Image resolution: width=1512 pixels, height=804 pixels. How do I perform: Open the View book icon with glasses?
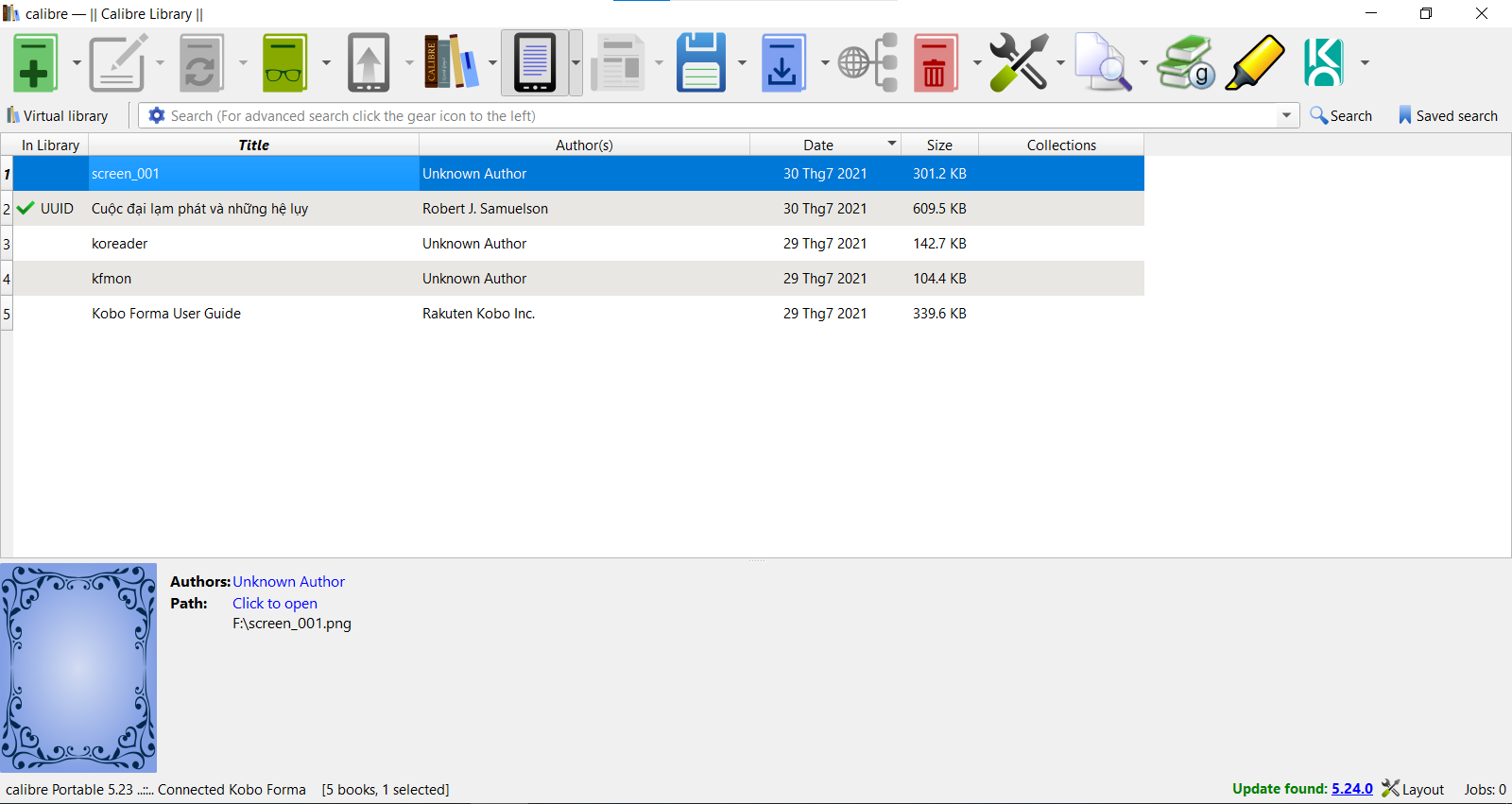pyautogui.click(x=284, y=62)
